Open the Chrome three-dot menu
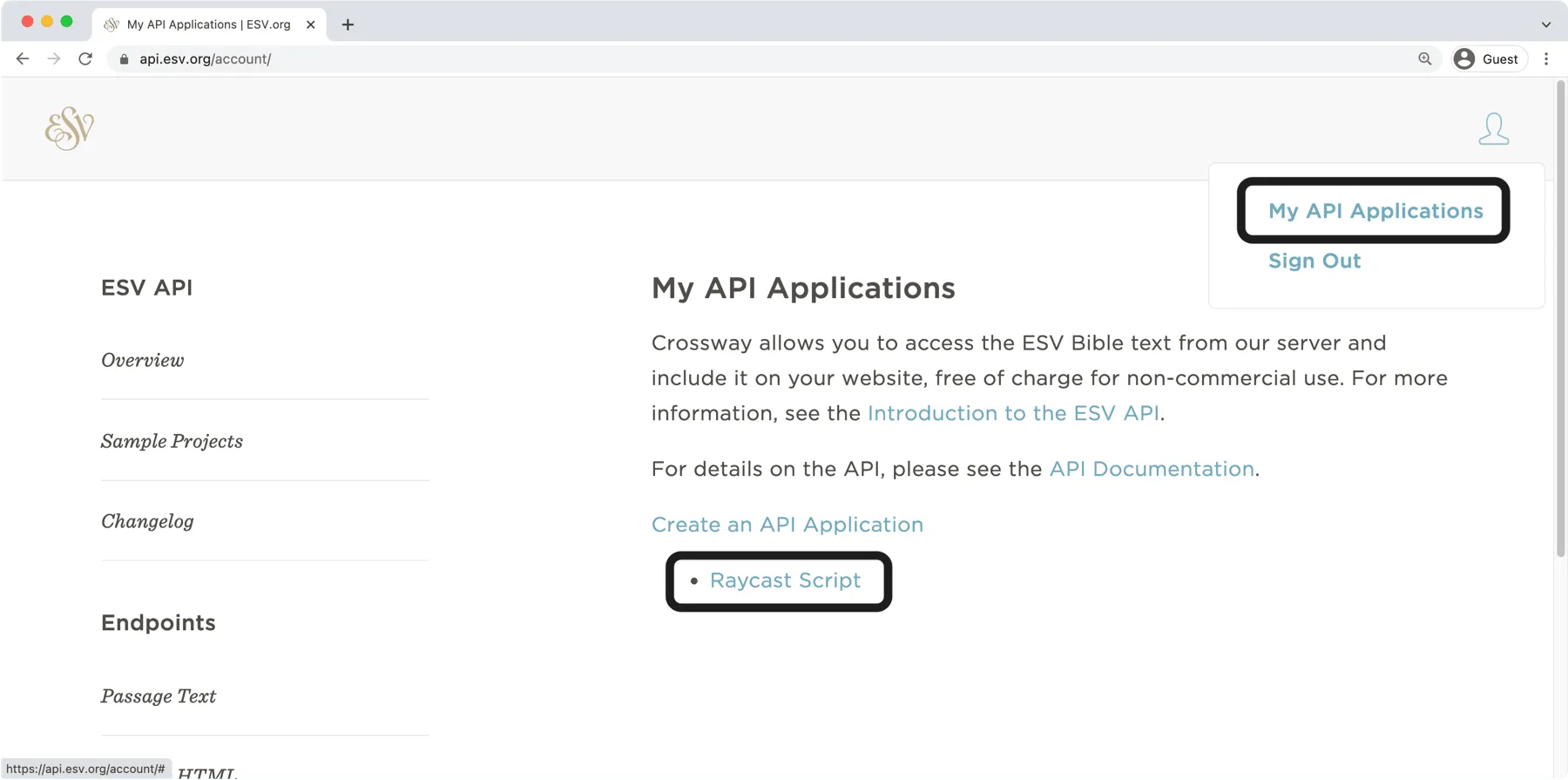The width and height of the screenshot is (1568, 780). (x=1546, y=58)
